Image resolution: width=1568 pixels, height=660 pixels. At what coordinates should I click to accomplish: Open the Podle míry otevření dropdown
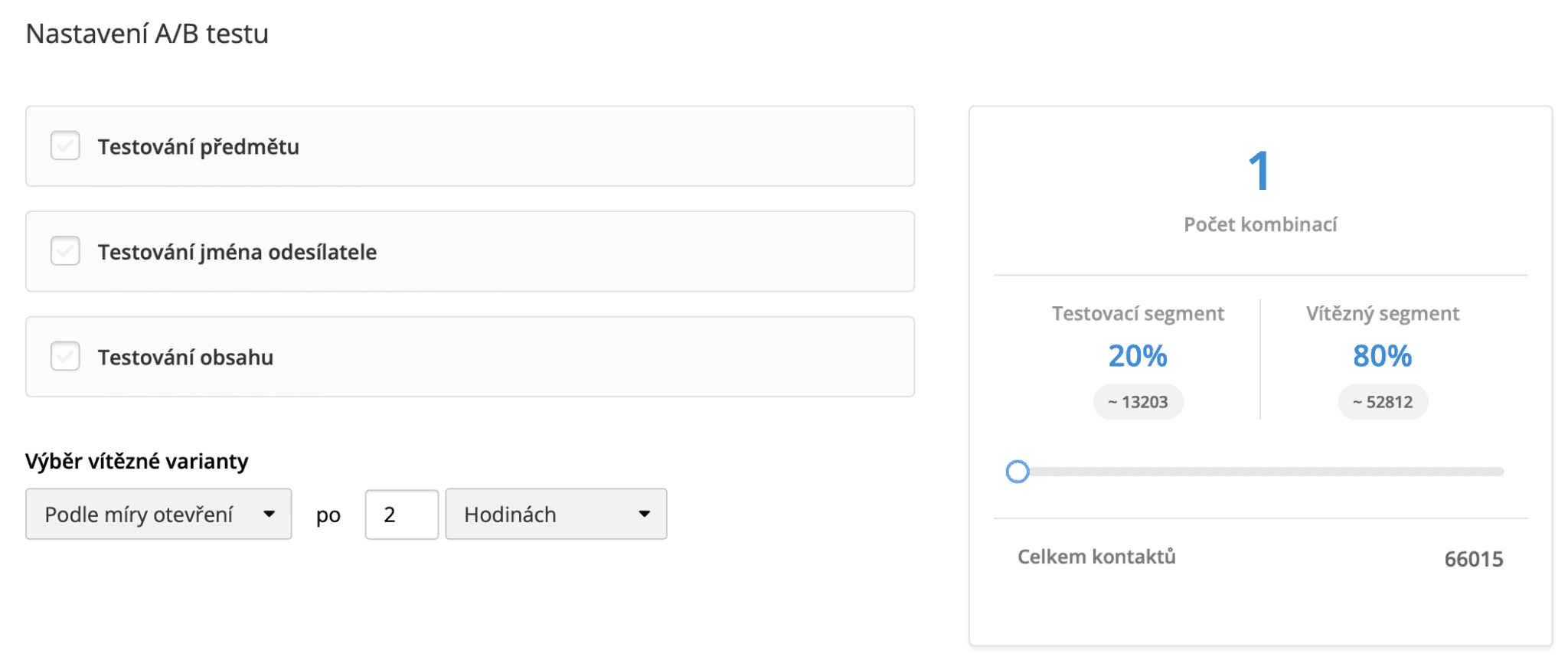[158, 515]
